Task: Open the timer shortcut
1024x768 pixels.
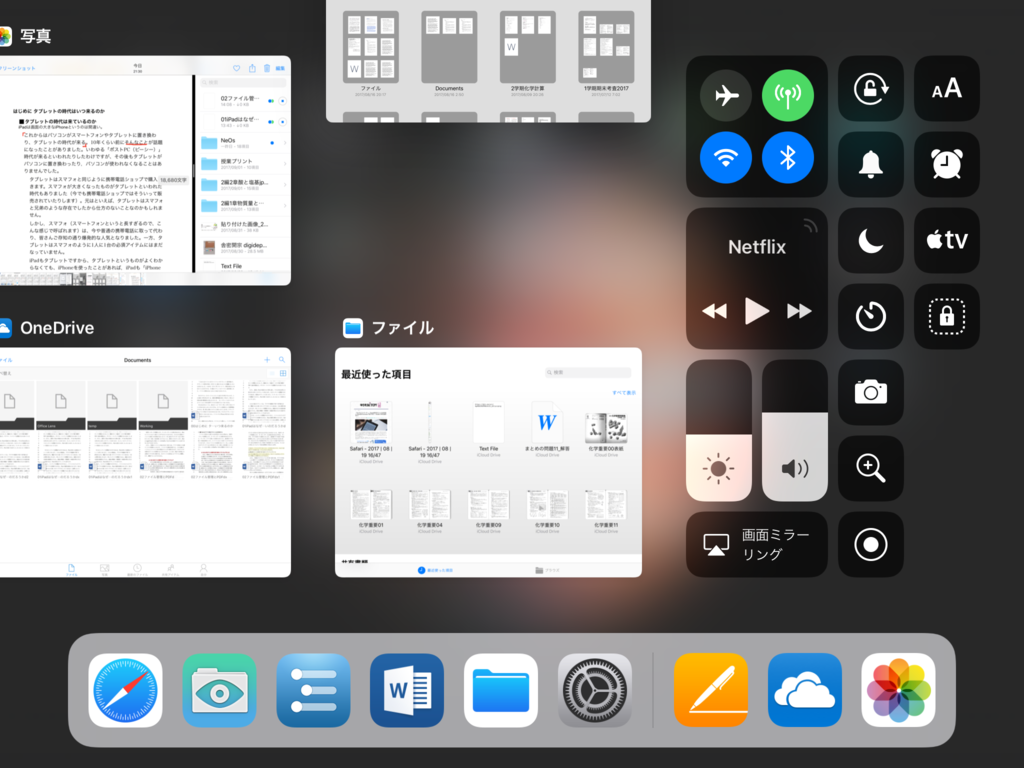Action: tap(871, 316)
